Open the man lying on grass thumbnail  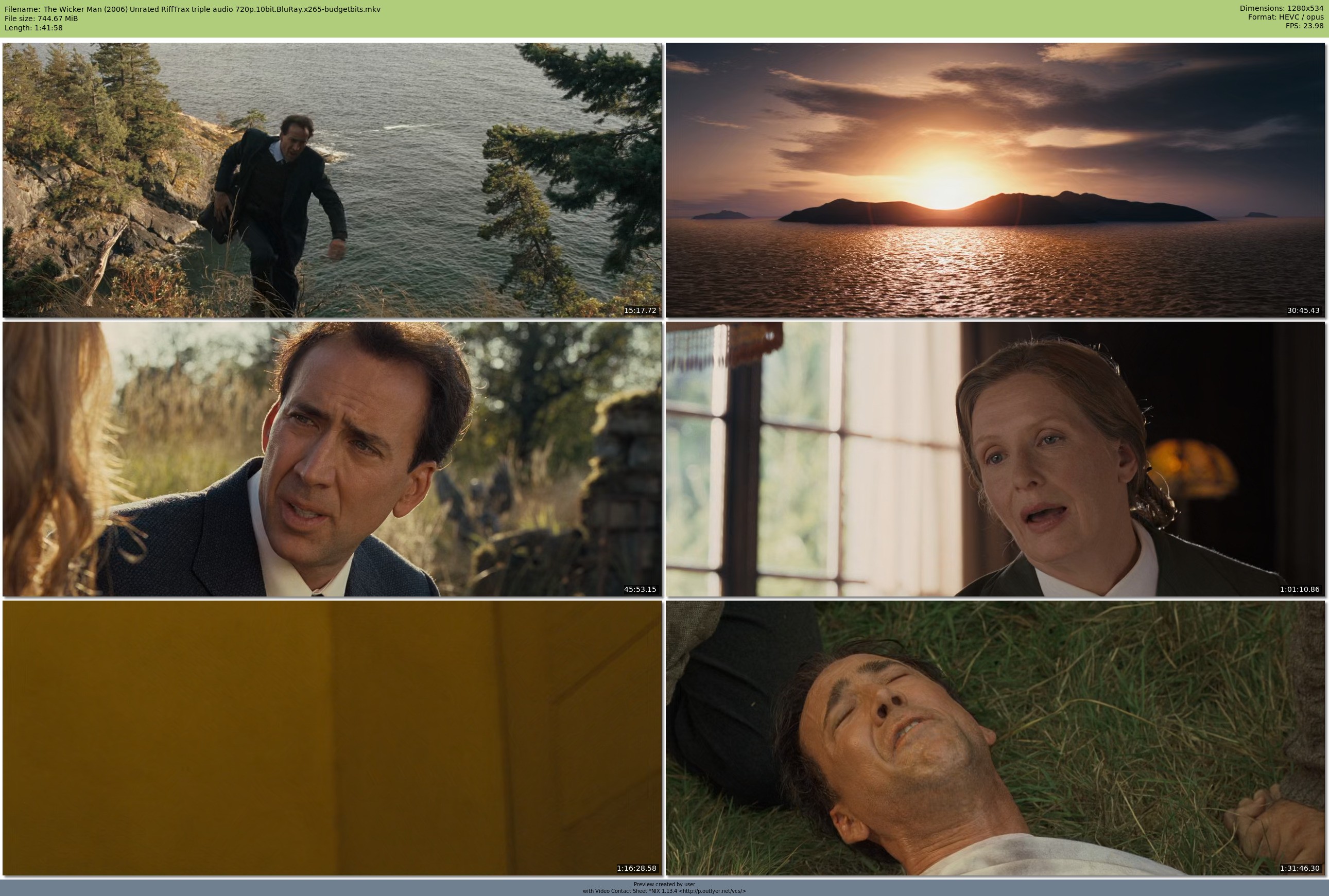click(995, 737)
